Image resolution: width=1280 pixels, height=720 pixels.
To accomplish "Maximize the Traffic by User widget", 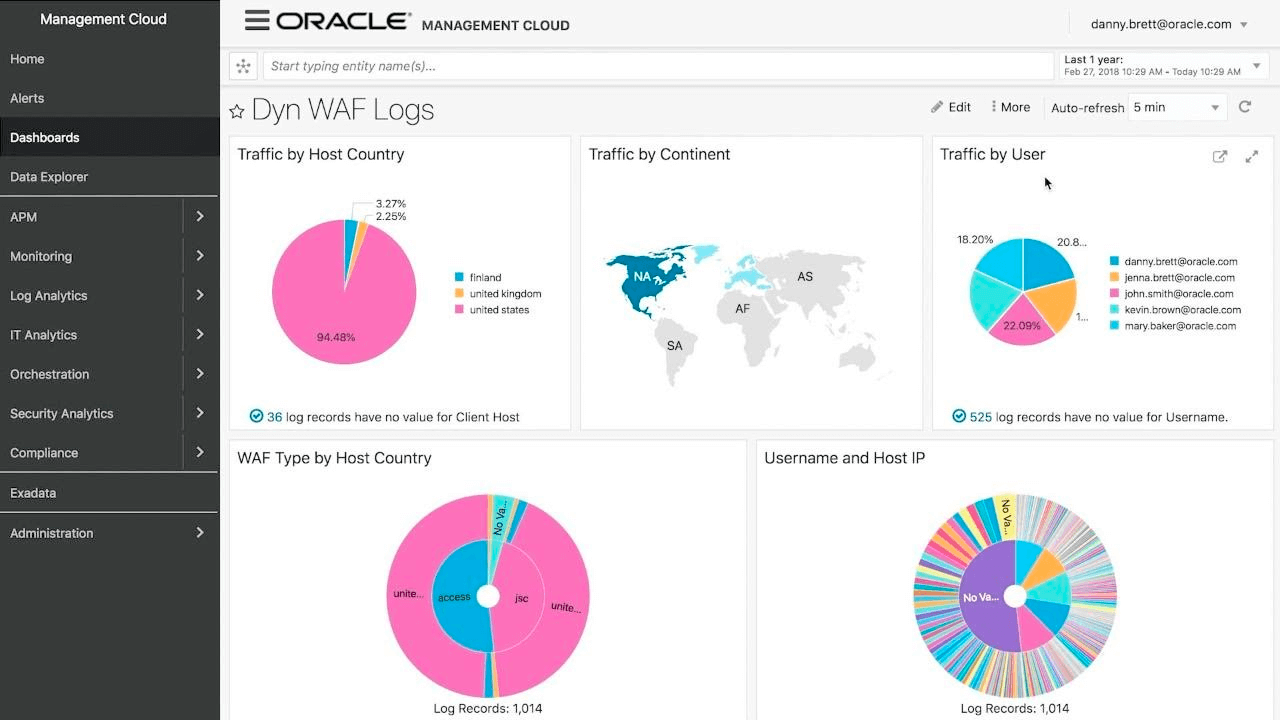I will [1251, 157].
